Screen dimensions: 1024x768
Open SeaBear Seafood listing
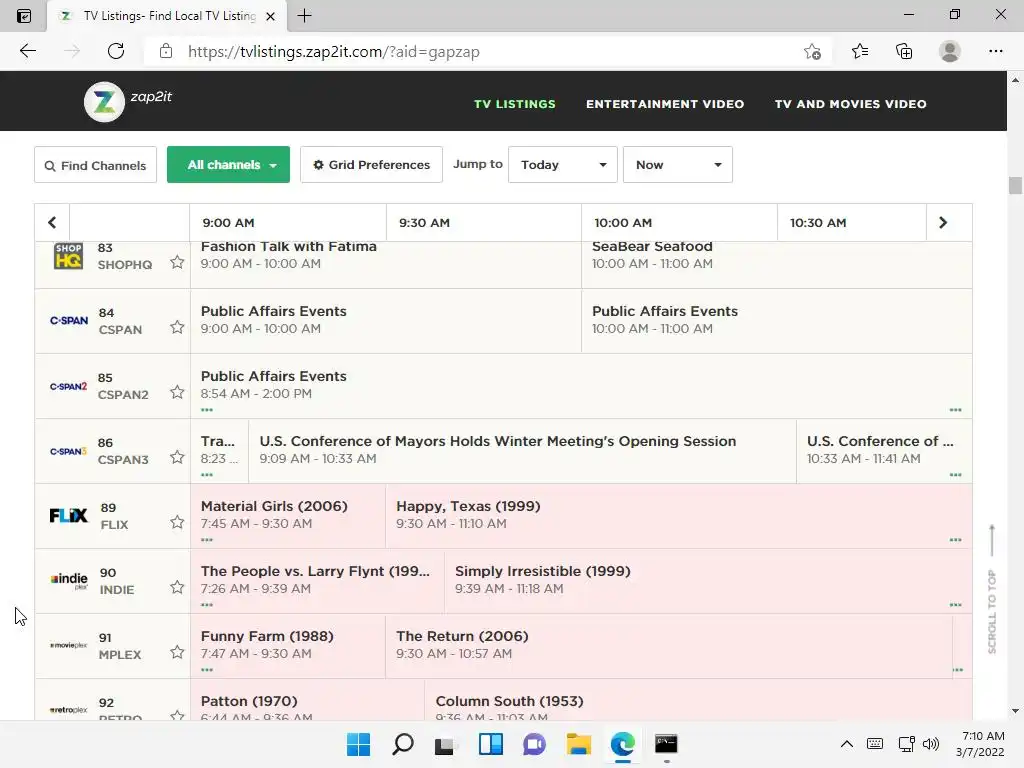click(x=776, y=264)
